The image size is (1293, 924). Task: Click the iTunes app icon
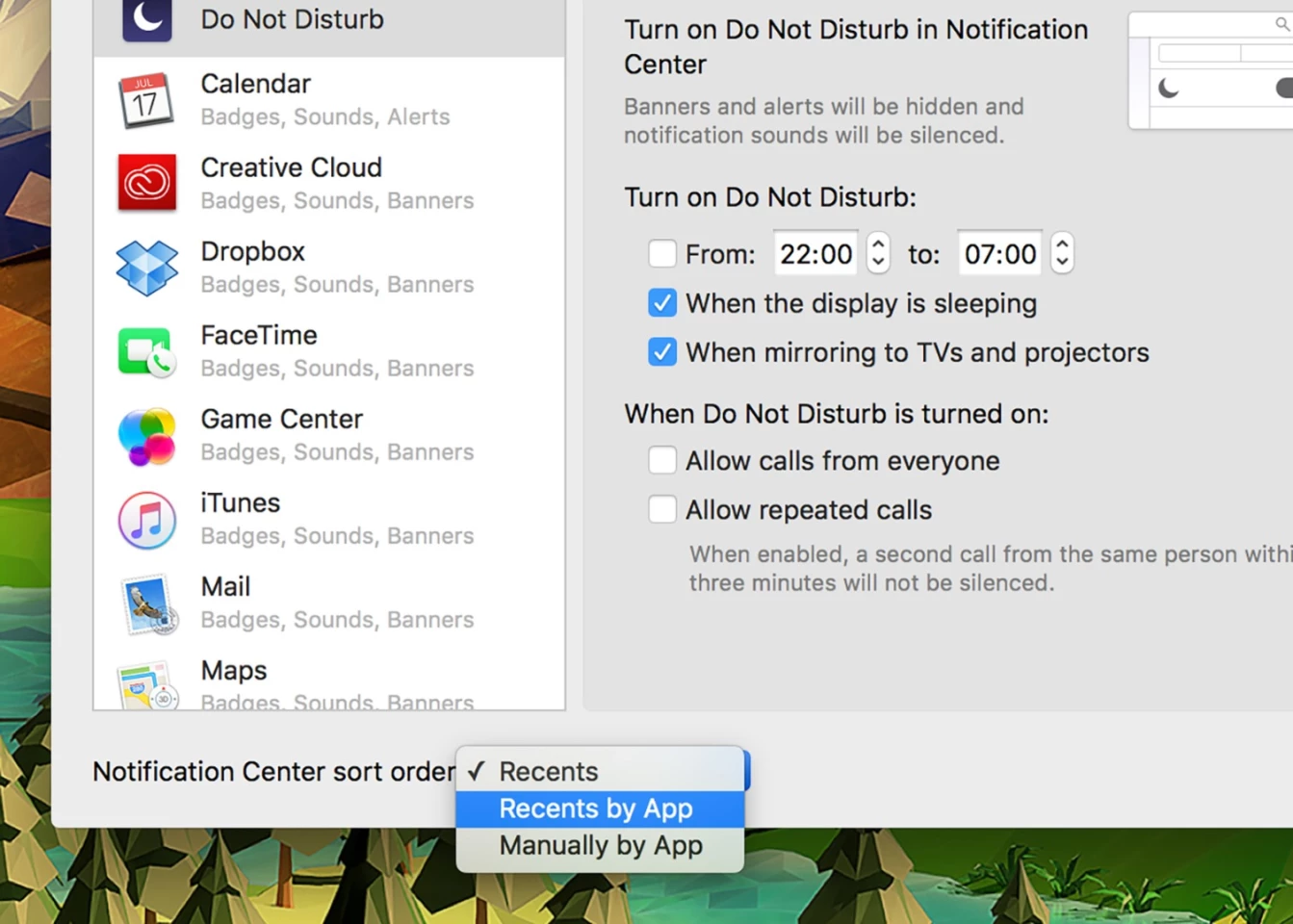coord(146,520)
